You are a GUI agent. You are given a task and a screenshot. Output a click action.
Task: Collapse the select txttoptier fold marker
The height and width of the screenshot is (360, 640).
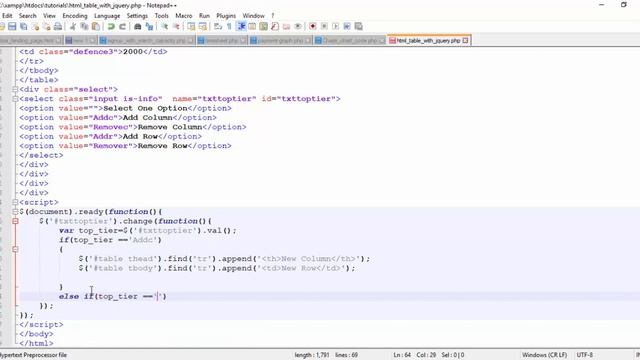[x=15, y=98]
